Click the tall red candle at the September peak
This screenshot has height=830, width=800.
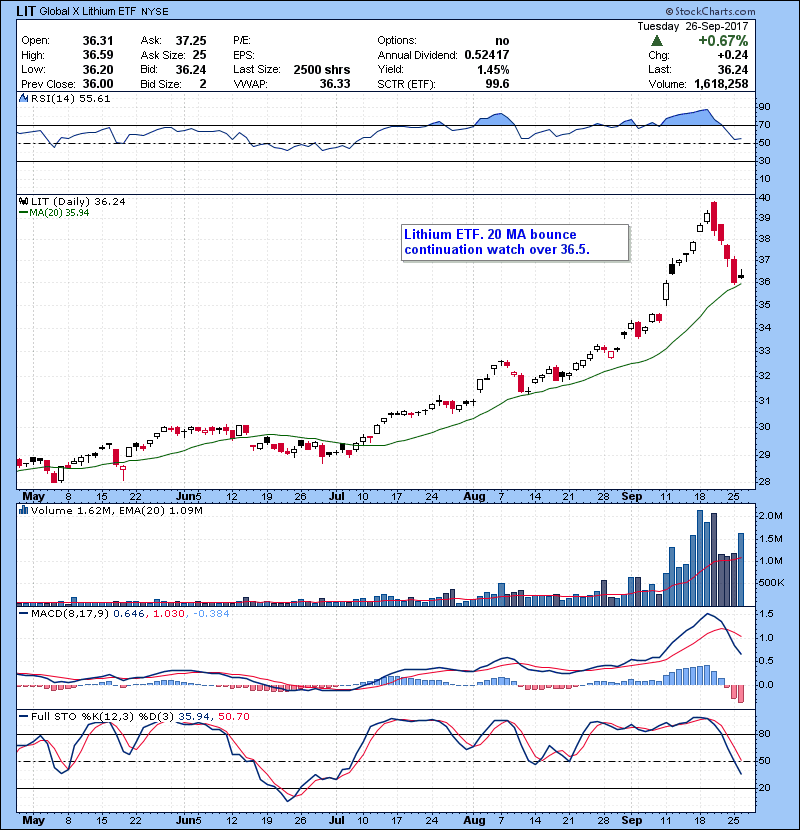coord(714,216)
